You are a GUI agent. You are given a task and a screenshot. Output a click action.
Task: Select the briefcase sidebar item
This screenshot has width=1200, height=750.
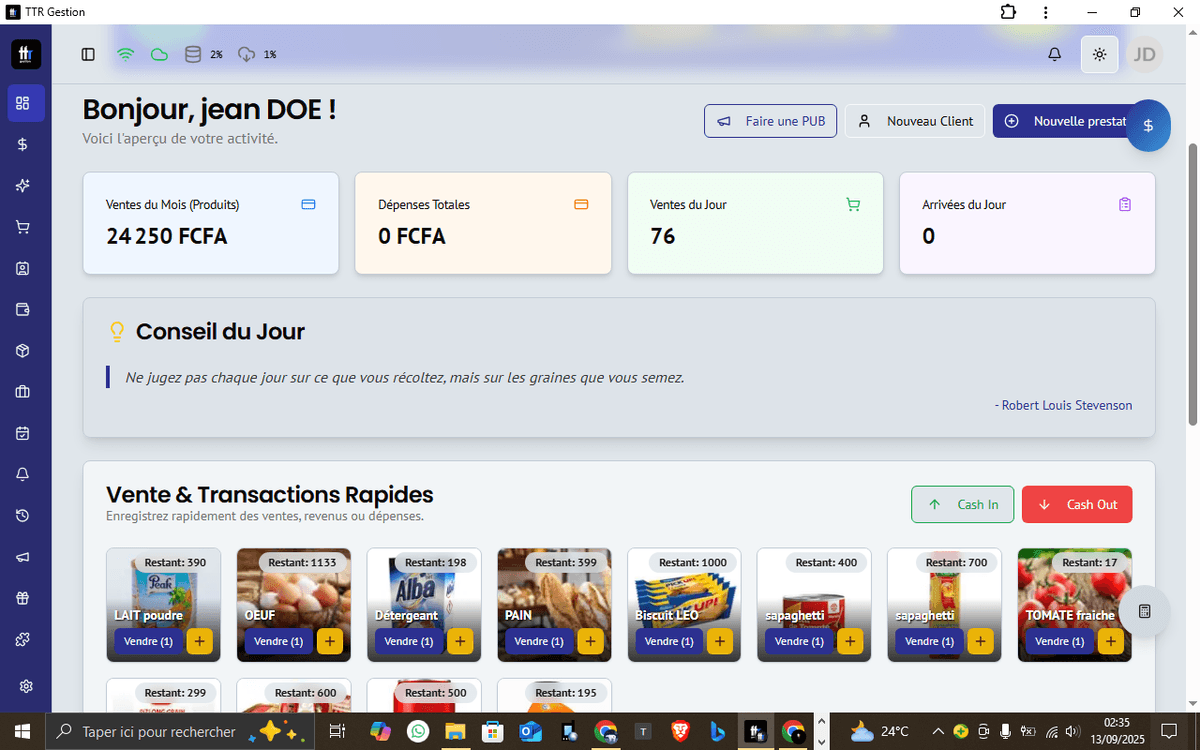coord(23,392)
